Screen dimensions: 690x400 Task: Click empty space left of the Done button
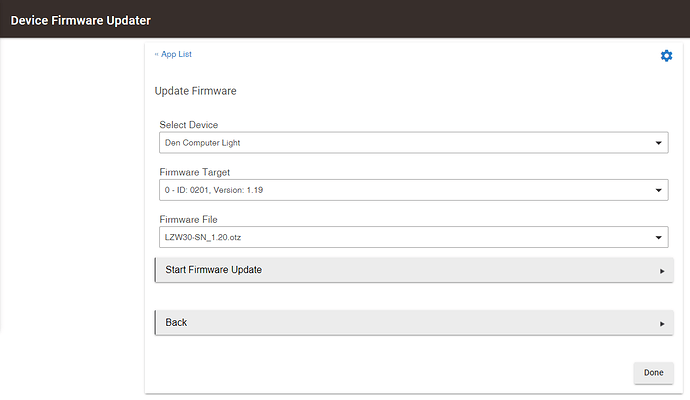click(400, 372)
